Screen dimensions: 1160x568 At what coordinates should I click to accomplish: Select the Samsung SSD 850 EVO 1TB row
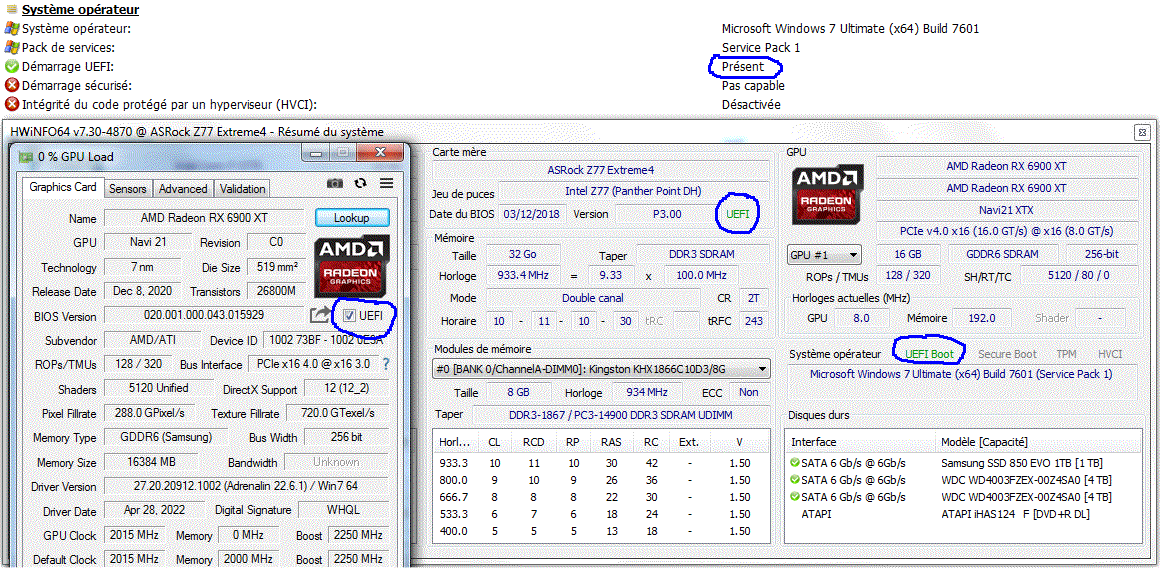[962, 463]
